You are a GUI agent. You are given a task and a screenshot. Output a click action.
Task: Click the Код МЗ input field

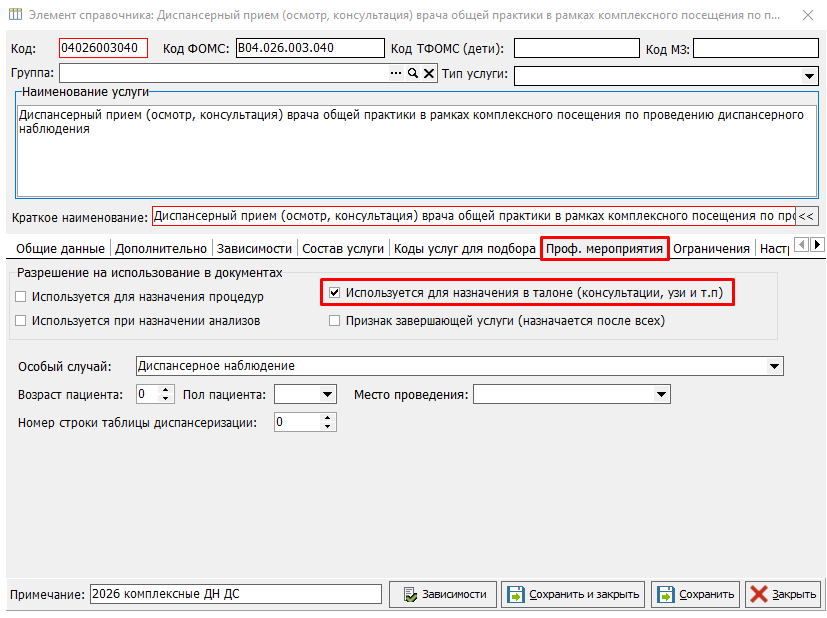[756, 48]
